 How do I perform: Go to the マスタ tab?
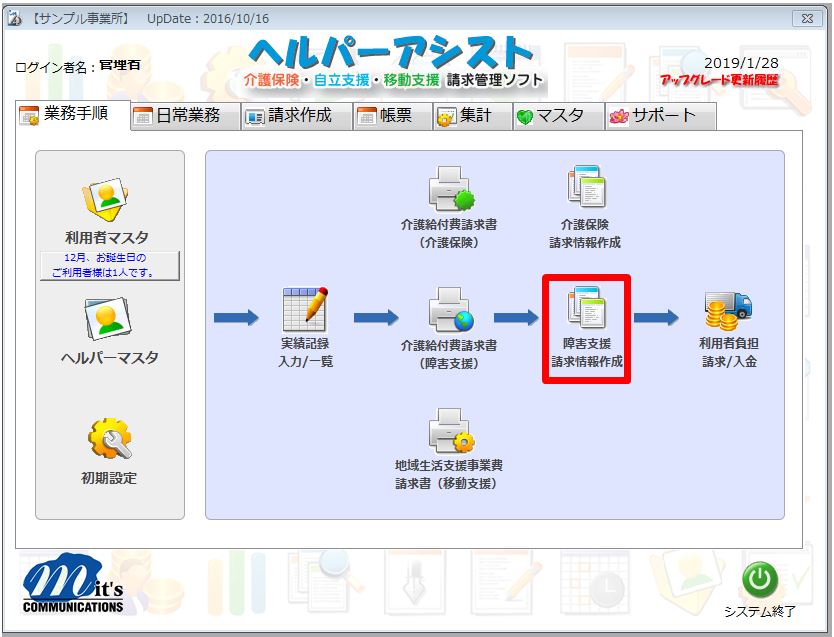558,116
